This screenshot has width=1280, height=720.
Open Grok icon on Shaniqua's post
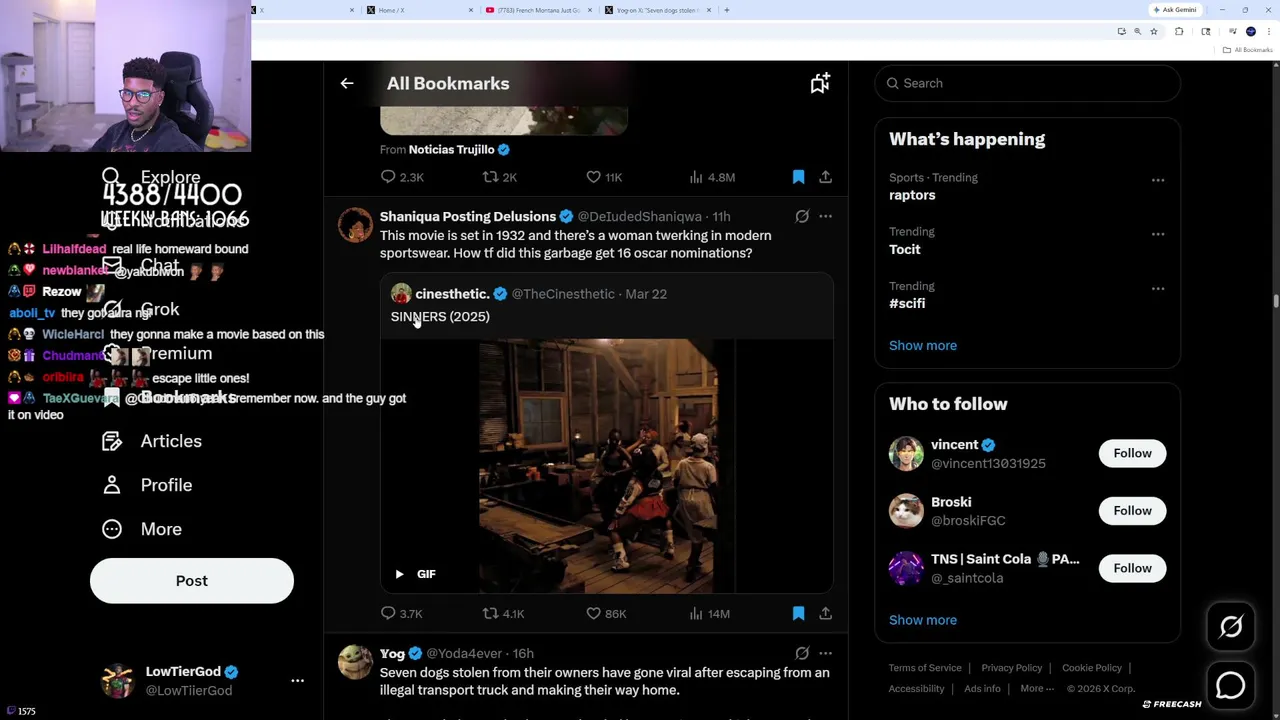[x=802, y=216]
